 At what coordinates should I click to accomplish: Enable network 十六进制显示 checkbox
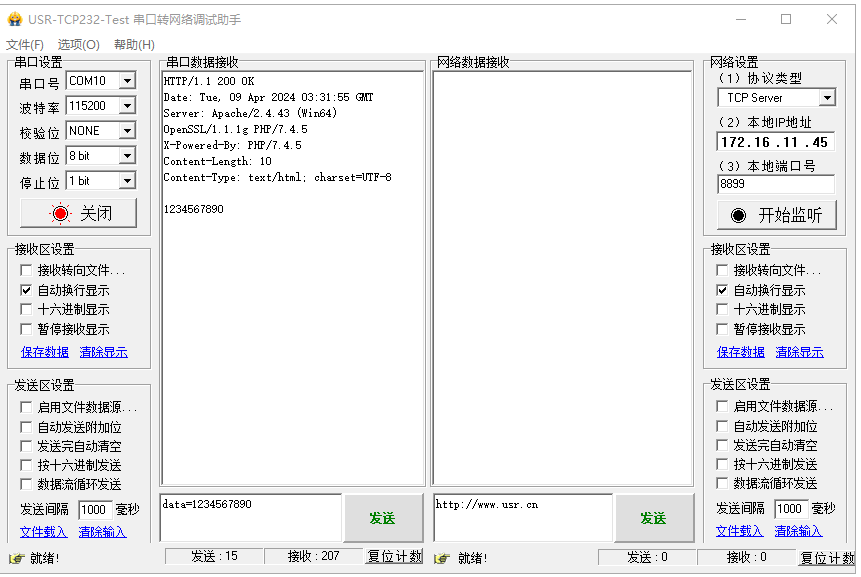click(x=722, y=309)
